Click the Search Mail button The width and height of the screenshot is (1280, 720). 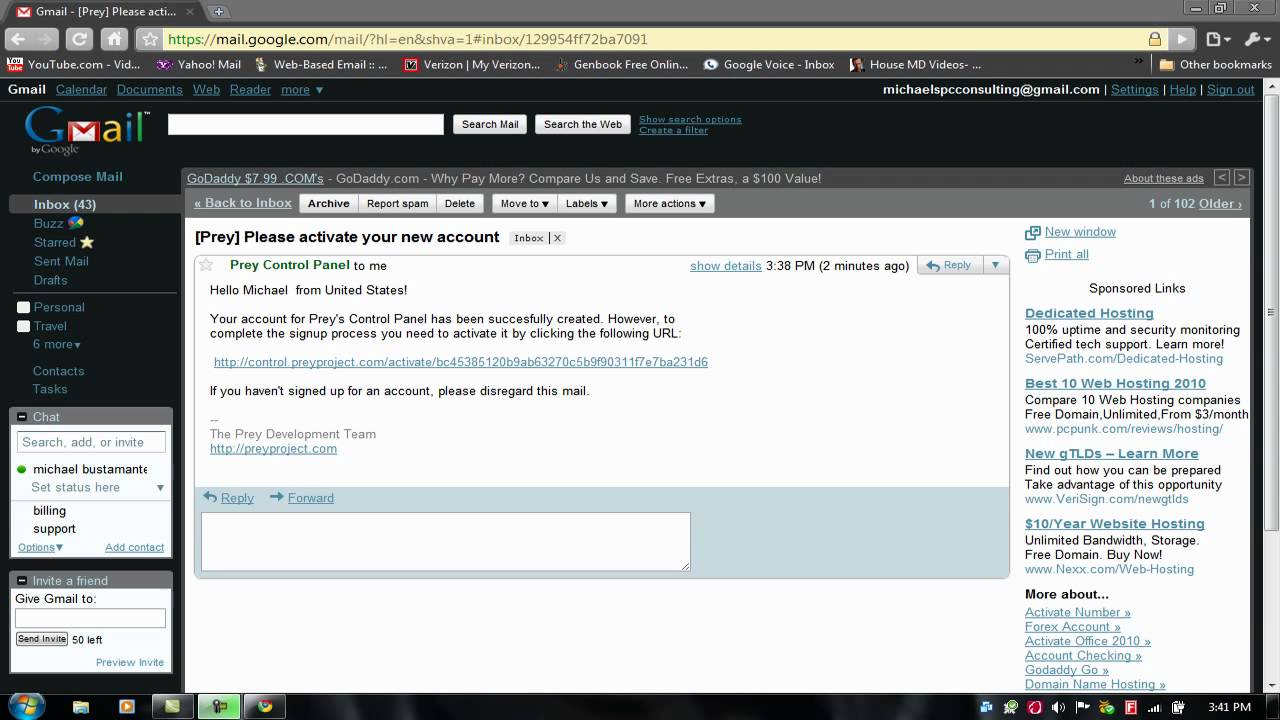490,124
